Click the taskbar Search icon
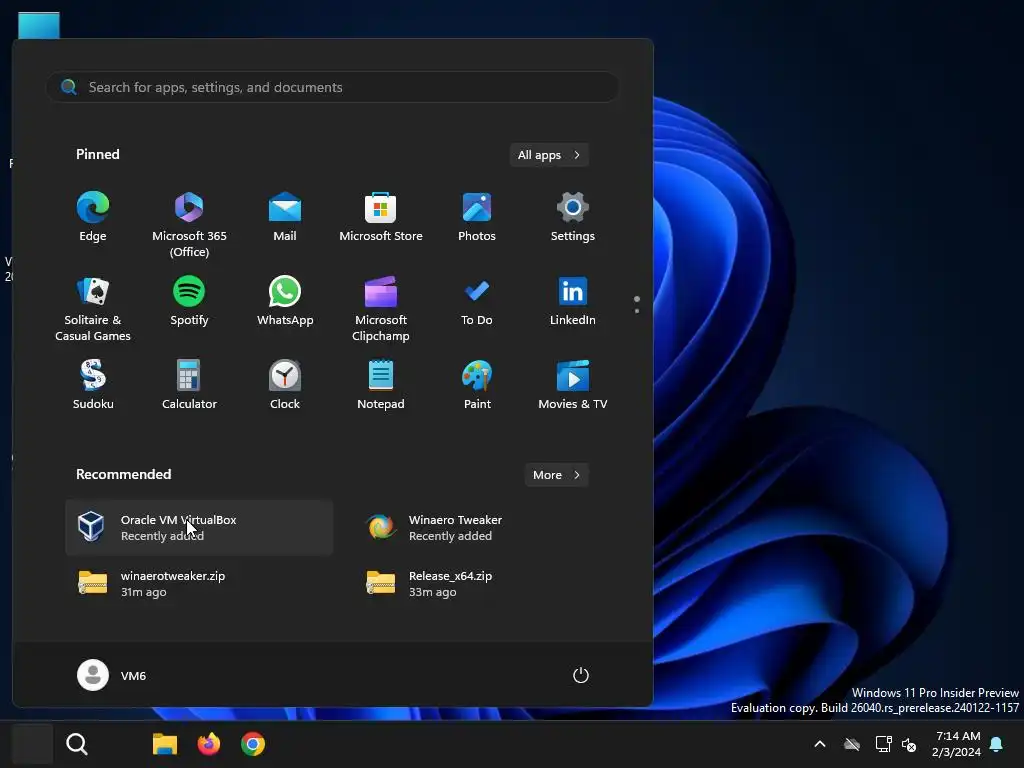Image resolution: width=1024 pixels, height=768 pixels. click(77, 744)
